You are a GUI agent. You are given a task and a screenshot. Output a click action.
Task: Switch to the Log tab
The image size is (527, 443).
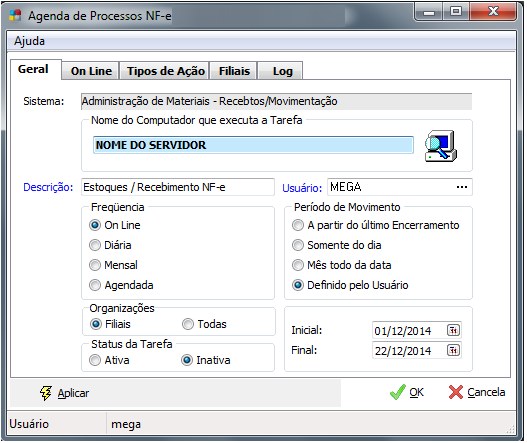[x=282, y=71]
